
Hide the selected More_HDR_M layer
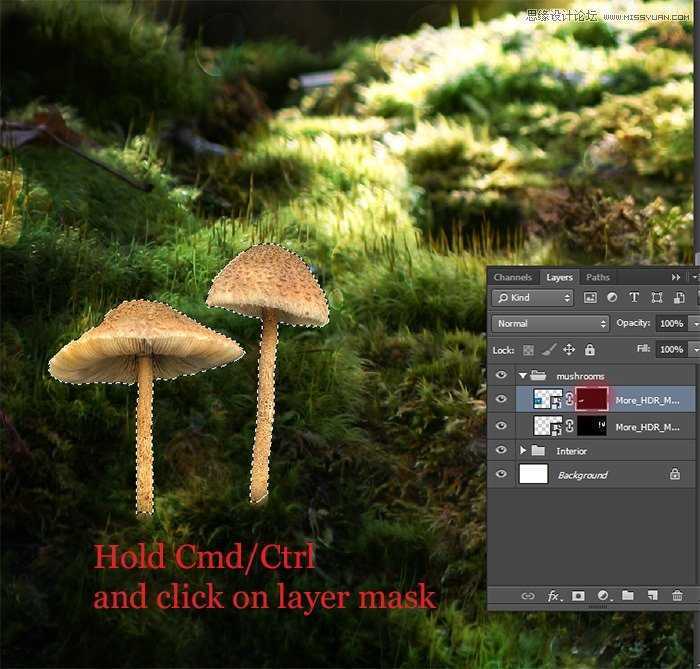501,399
